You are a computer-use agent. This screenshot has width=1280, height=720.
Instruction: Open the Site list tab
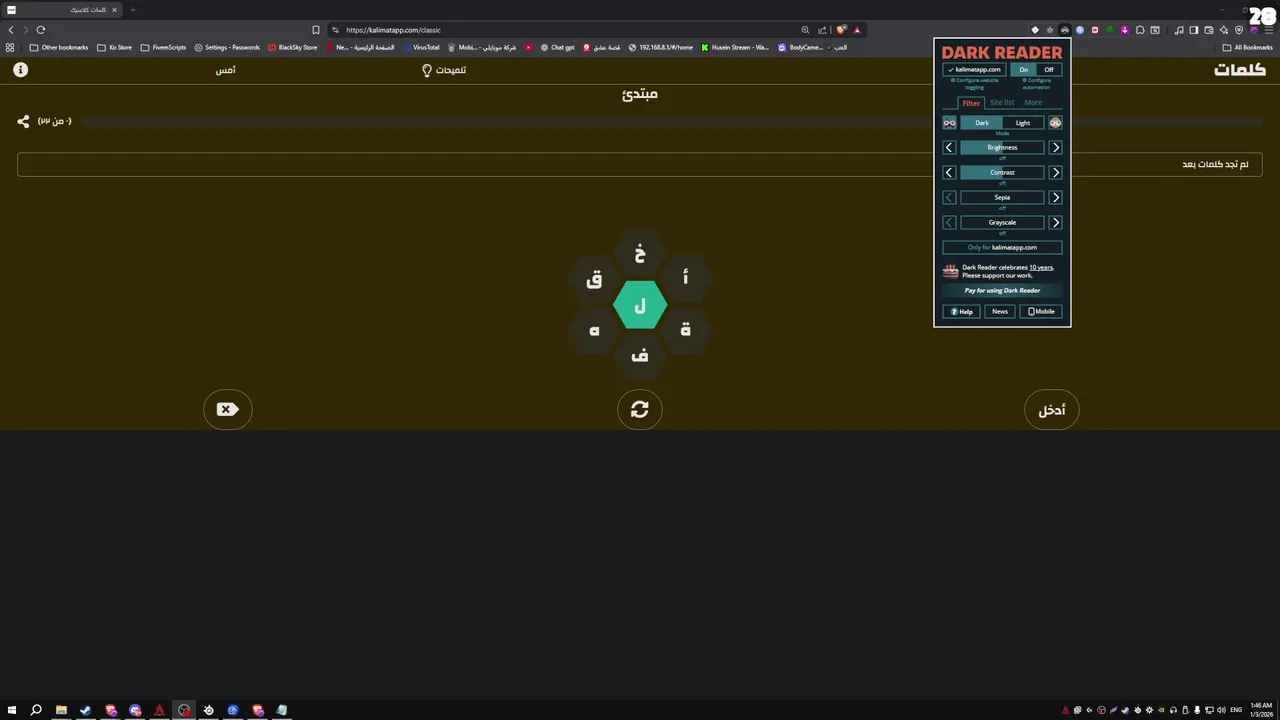(x=1002, y=103)
